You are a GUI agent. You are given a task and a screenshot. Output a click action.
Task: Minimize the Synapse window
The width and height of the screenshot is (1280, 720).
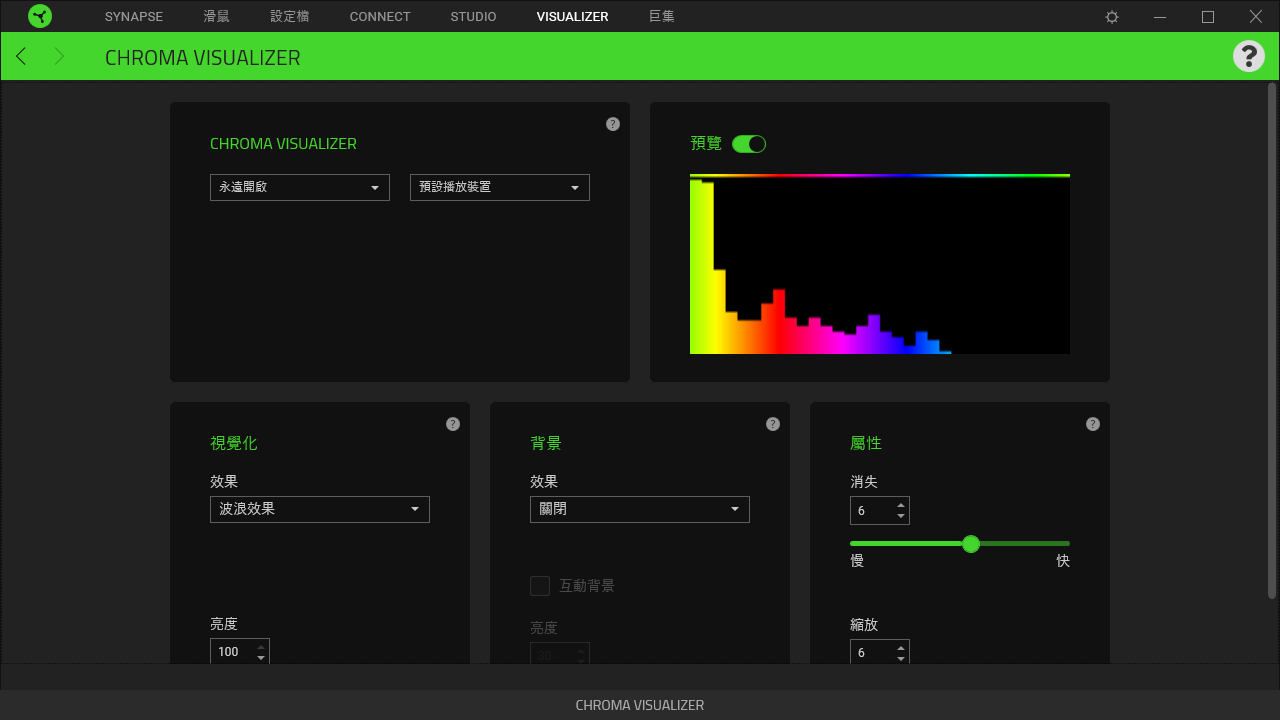coord(1160,17)
